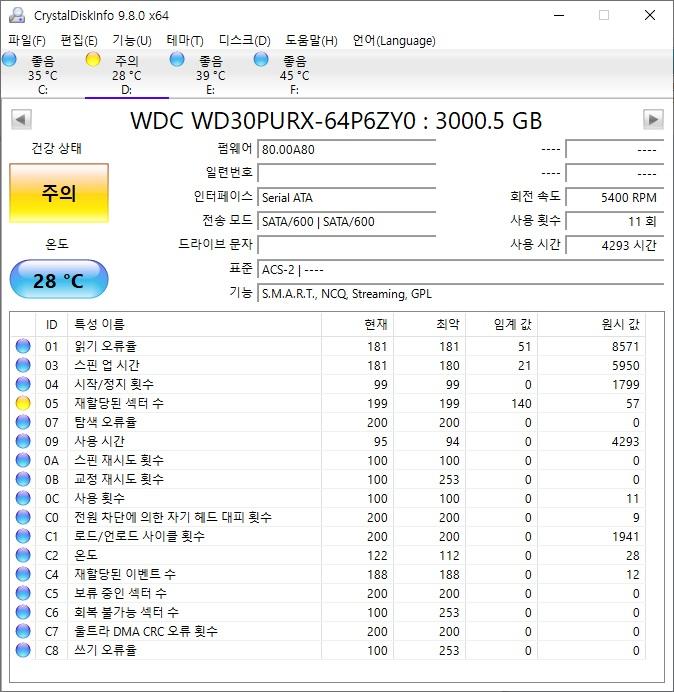Open the 파일(F) menu

pos(26,41)
